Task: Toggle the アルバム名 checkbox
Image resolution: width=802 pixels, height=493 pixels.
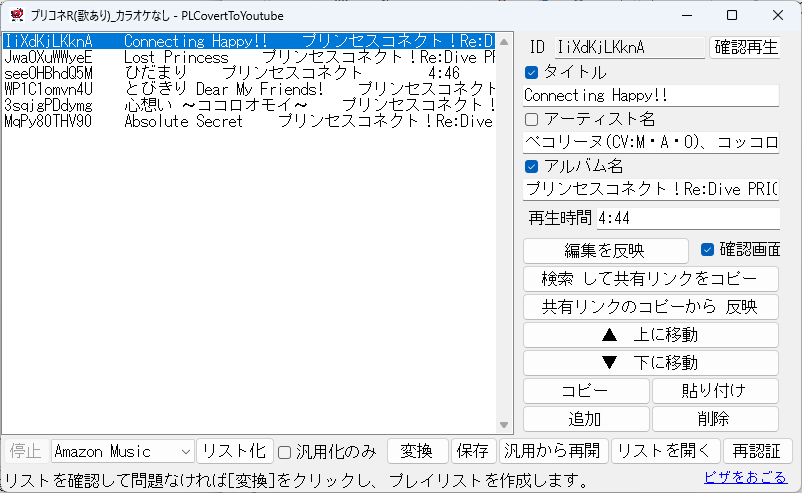Action: [x=532, y=166]
